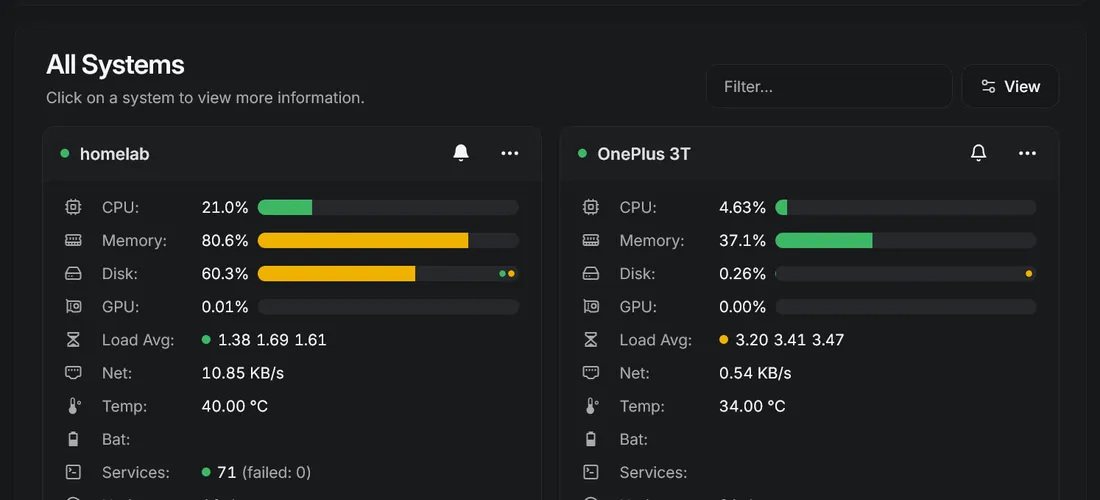Click the green online status dot beside OnePlus 3T
This screenshot has width=1100, height=500.
(582, 153)
